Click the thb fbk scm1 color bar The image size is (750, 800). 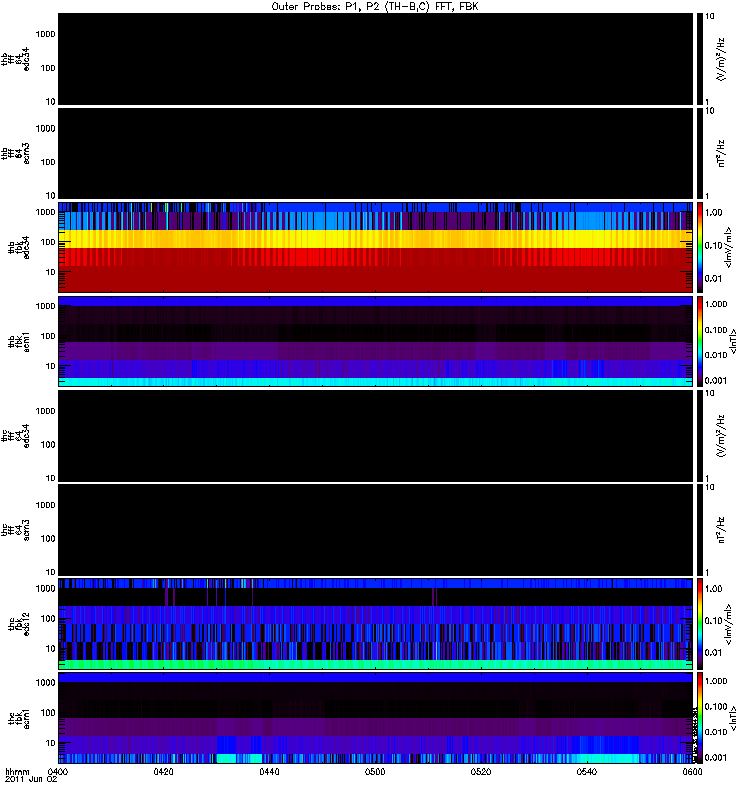[702, 340]
